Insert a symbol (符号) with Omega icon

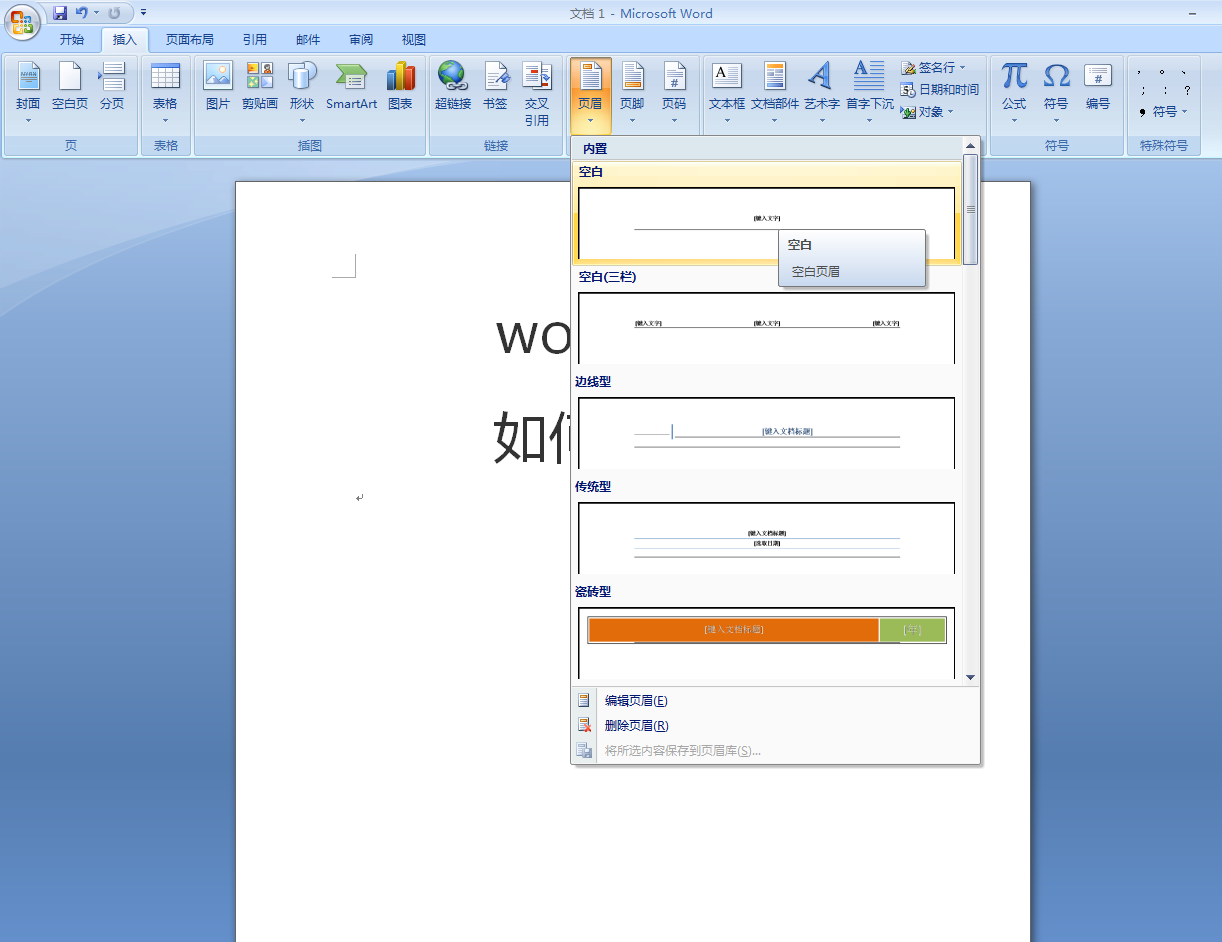click(x=1056, y=93)
